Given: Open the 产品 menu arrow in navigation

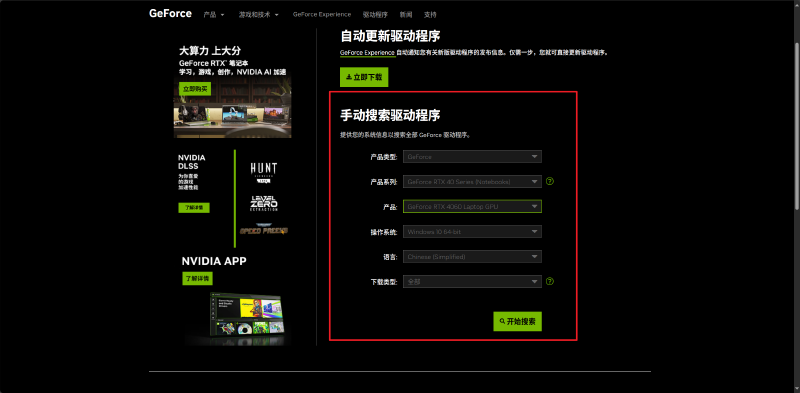Looking at the screenshot, I should point(222,15).
